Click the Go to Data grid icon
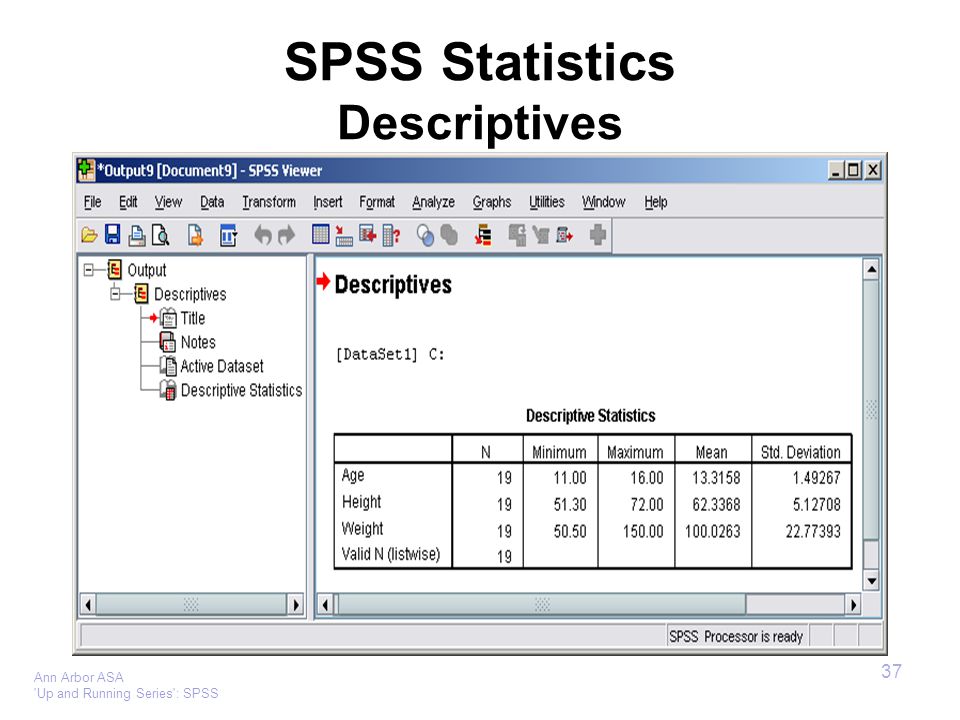Image resolution: width=960 pixels, height=720 pixels. pos(320,234)
